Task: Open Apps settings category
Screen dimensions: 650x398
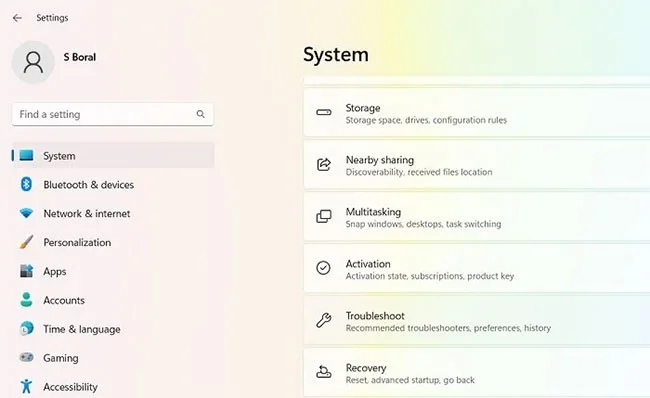Action: click(x=113, y=272)
